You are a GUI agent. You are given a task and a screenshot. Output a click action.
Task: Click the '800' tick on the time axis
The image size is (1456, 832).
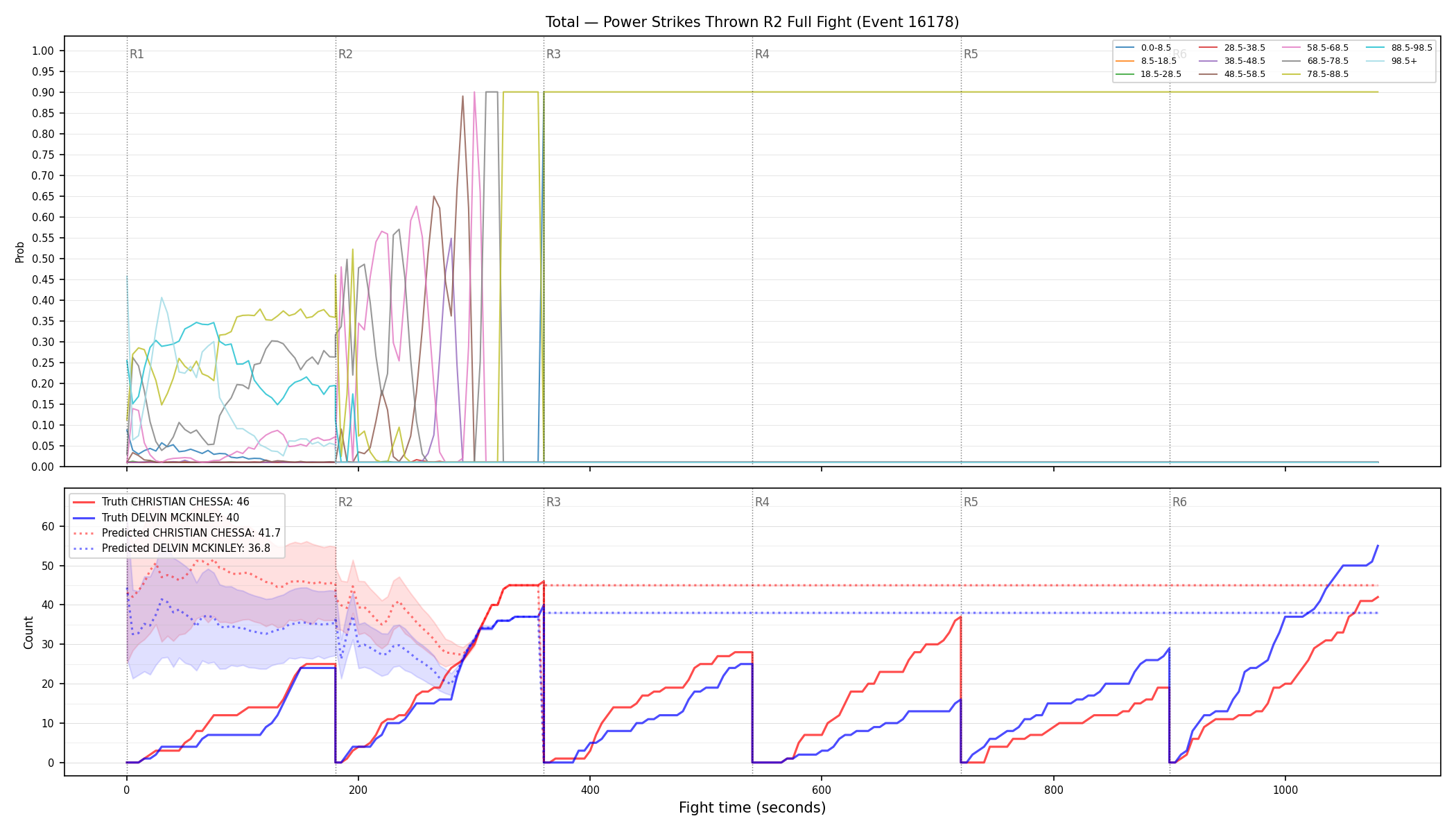1054,790
